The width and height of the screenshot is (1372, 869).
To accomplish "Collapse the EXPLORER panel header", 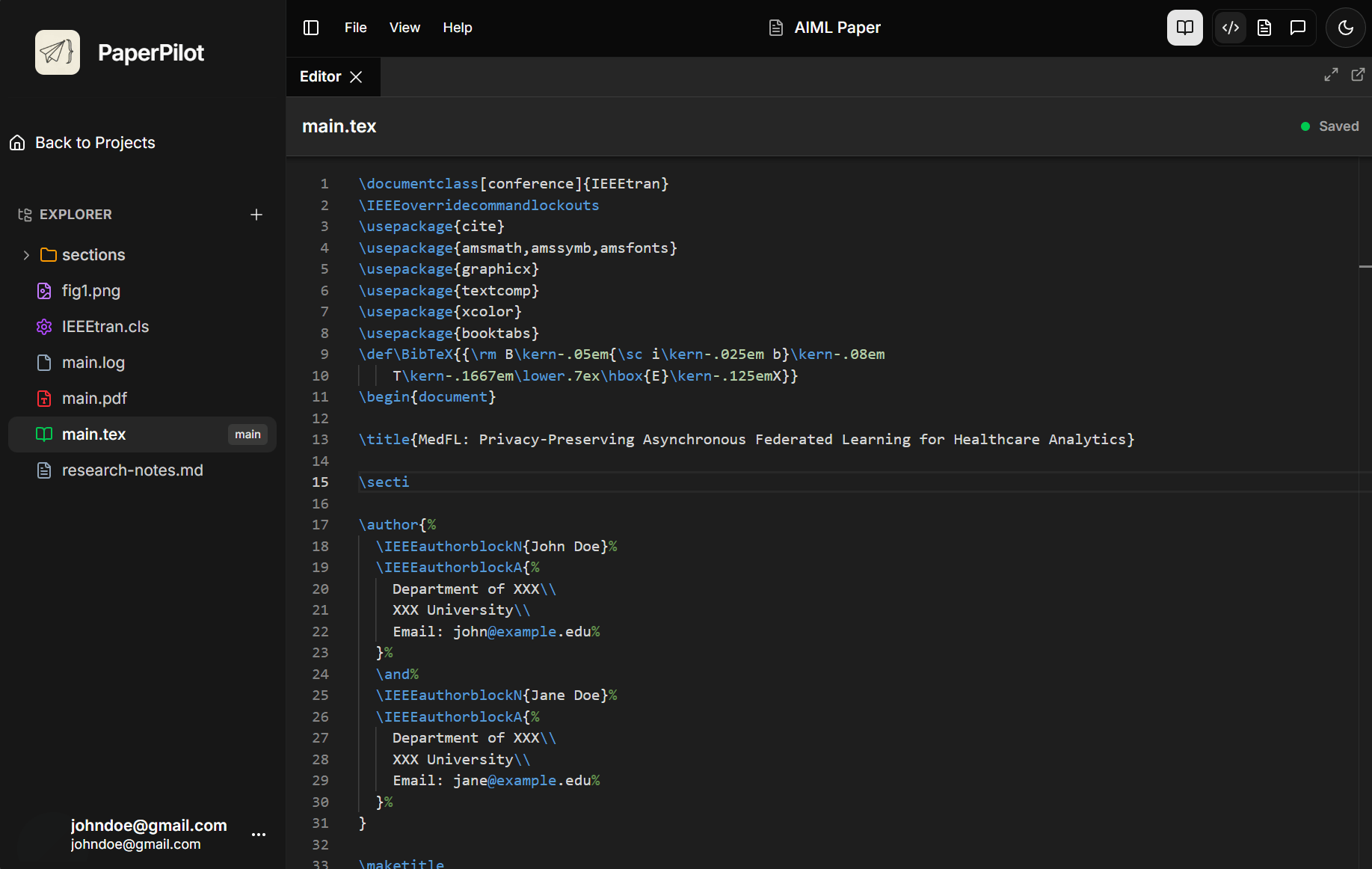I will pos(75,215).
